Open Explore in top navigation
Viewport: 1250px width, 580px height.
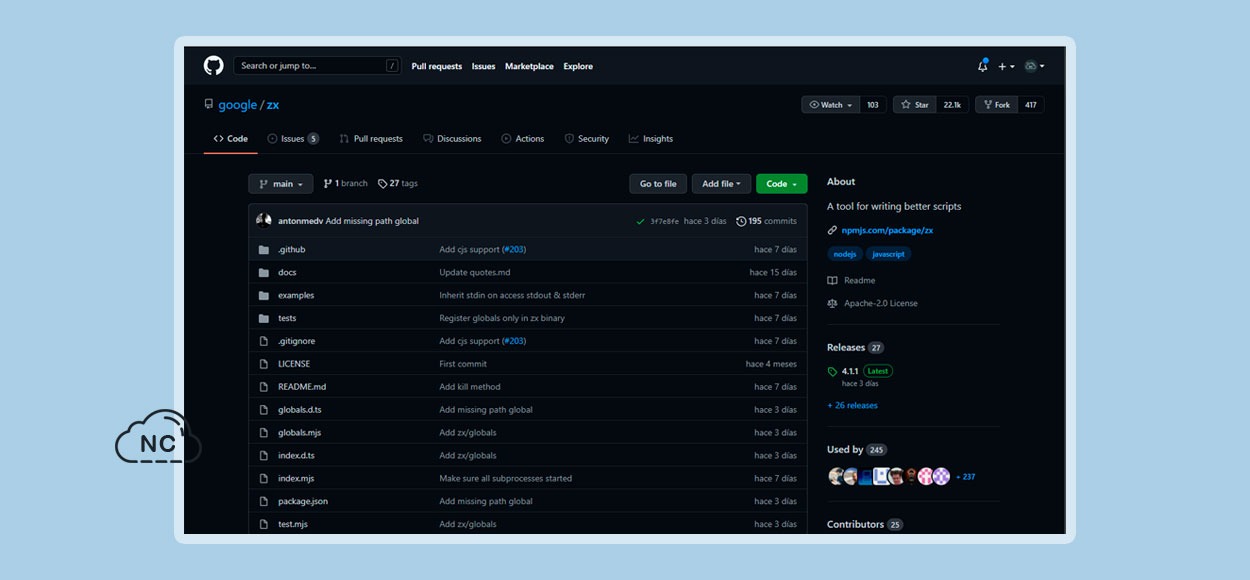pyautogui.click(x=578, y=67)
